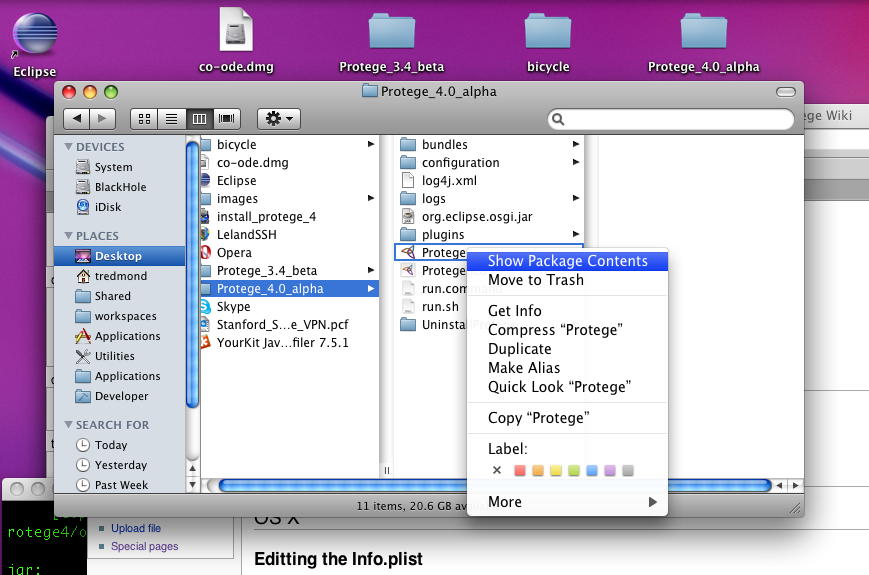The width and height of the screenshot is (869, 575).
Task: Open the Special pages link
Action: pyautogui.click(x=144, y=546)
